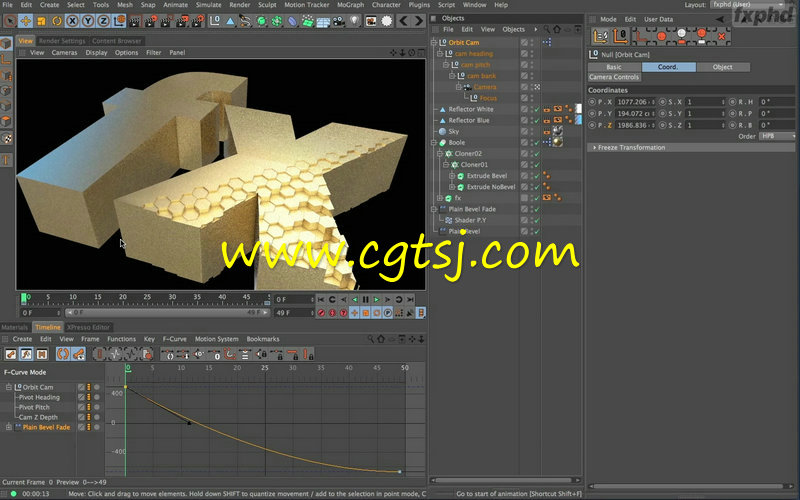
Task: Open the floor/environment objects icon
Action: (x=323, y=21)
